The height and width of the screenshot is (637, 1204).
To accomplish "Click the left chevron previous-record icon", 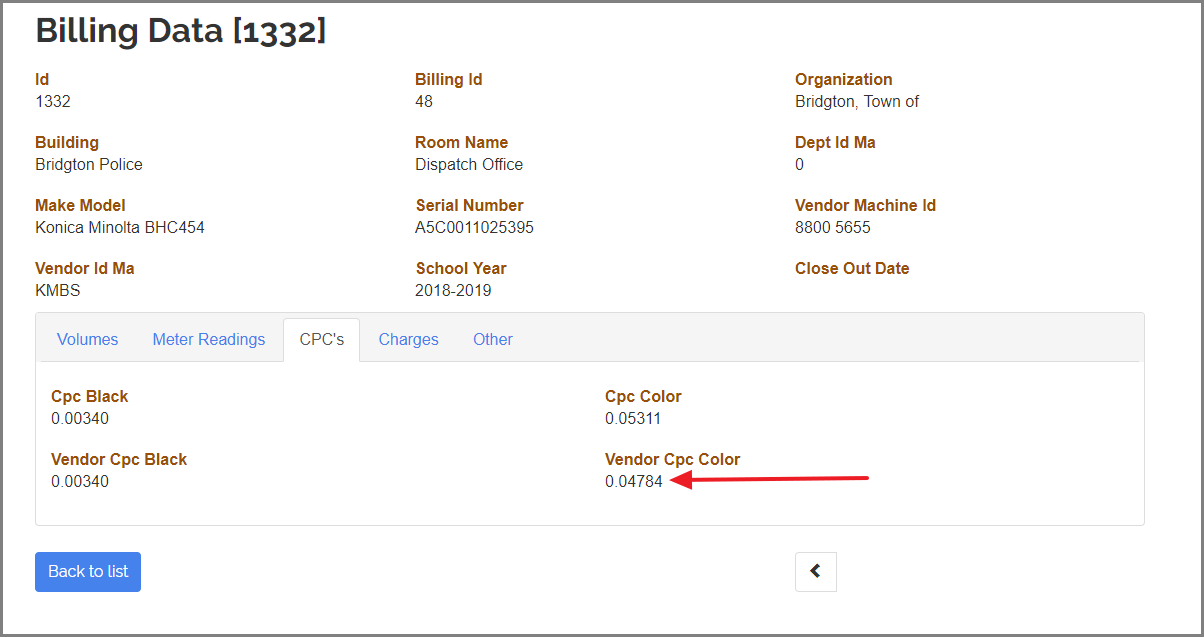I will (x=815, y=572).
